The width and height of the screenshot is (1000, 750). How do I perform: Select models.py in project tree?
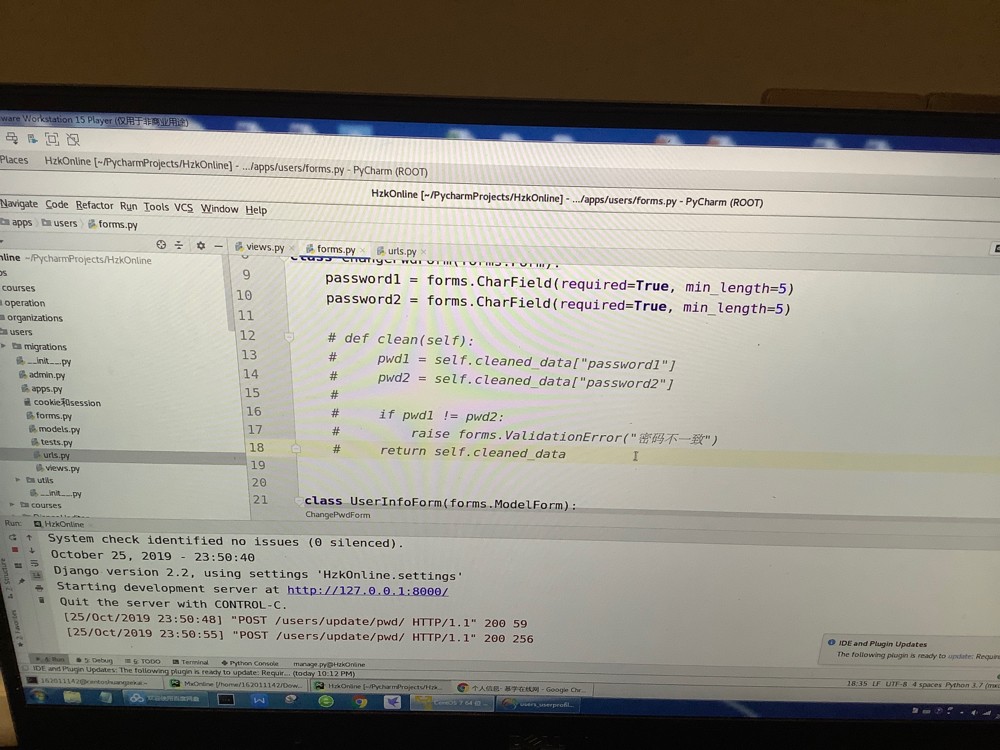pos(54,429)
